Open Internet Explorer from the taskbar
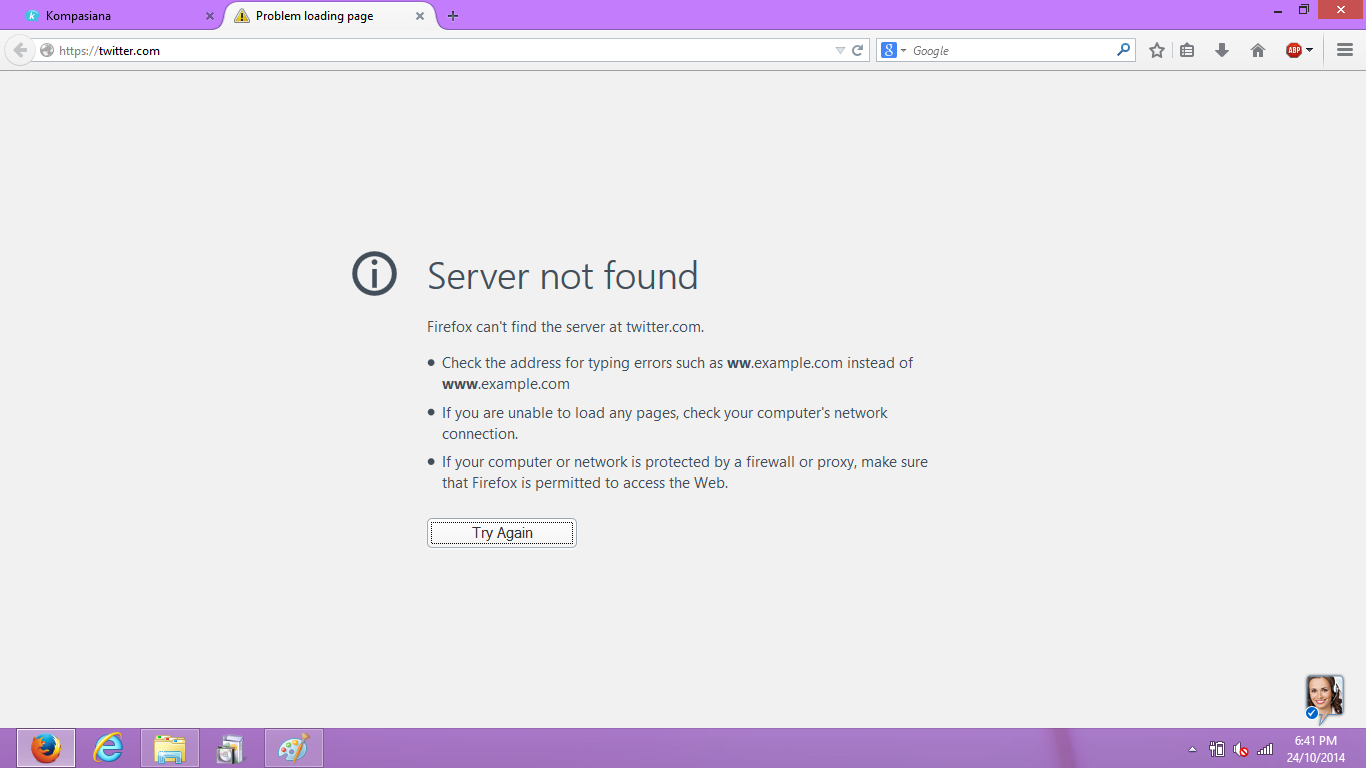The height and width of the screenshot is (768, 1366). pos(108,748)
